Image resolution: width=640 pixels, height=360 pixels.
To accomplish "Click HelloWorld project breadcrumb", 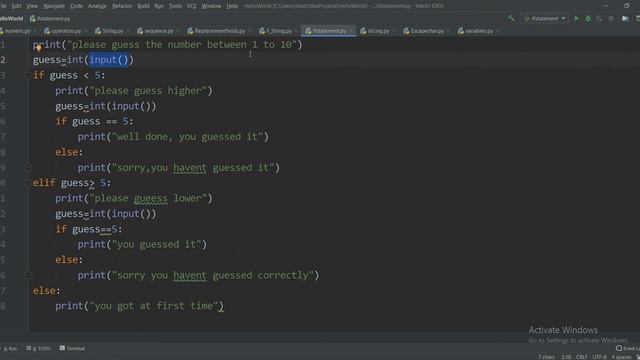I will pos(11,19).
